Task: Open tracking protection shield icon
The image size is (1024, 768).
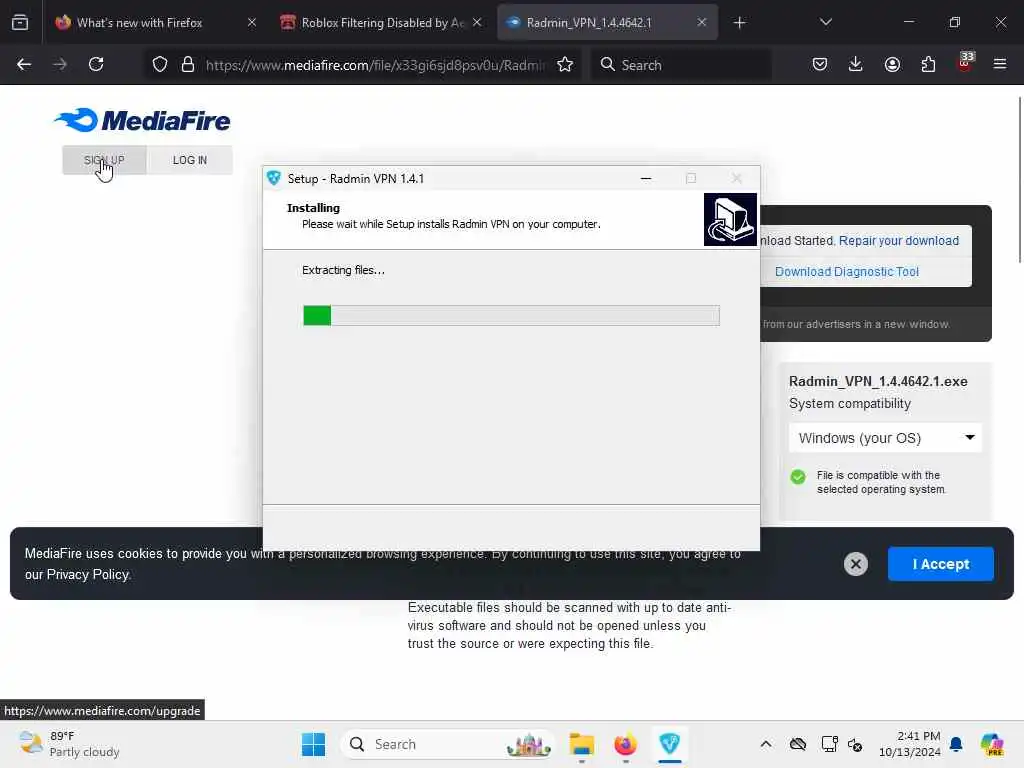Action: [x=159, y=64]
